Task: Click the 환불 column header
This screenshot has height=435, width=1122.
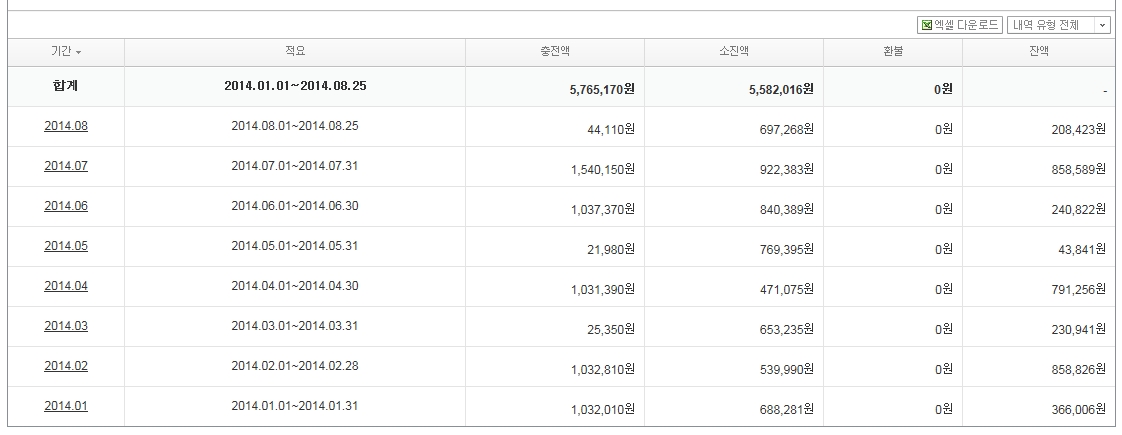Action: [x=892, y=52]
